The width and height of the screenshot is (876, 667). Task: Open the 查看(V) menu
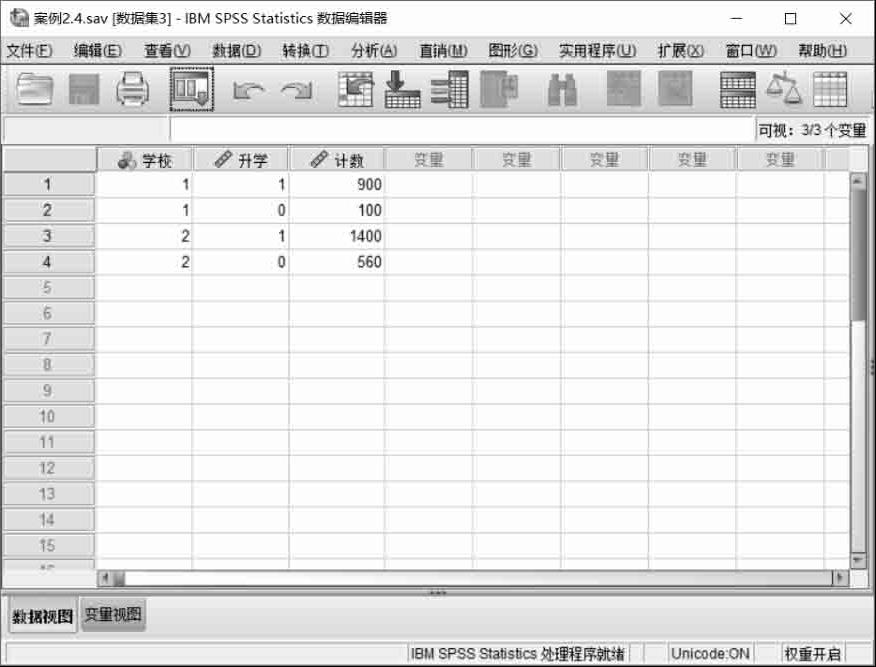coord(167,51)
